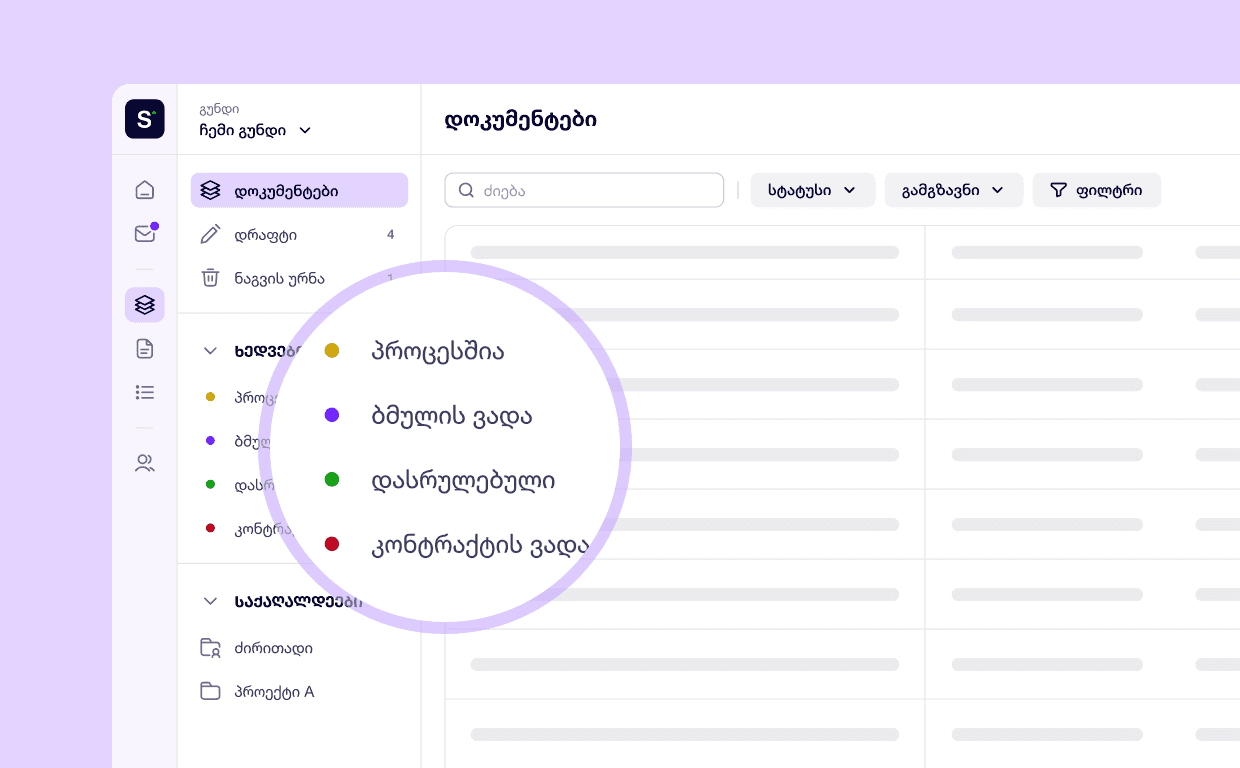Open the list icon in the rail
1240x768 pixels.
(x=145, y=393)
